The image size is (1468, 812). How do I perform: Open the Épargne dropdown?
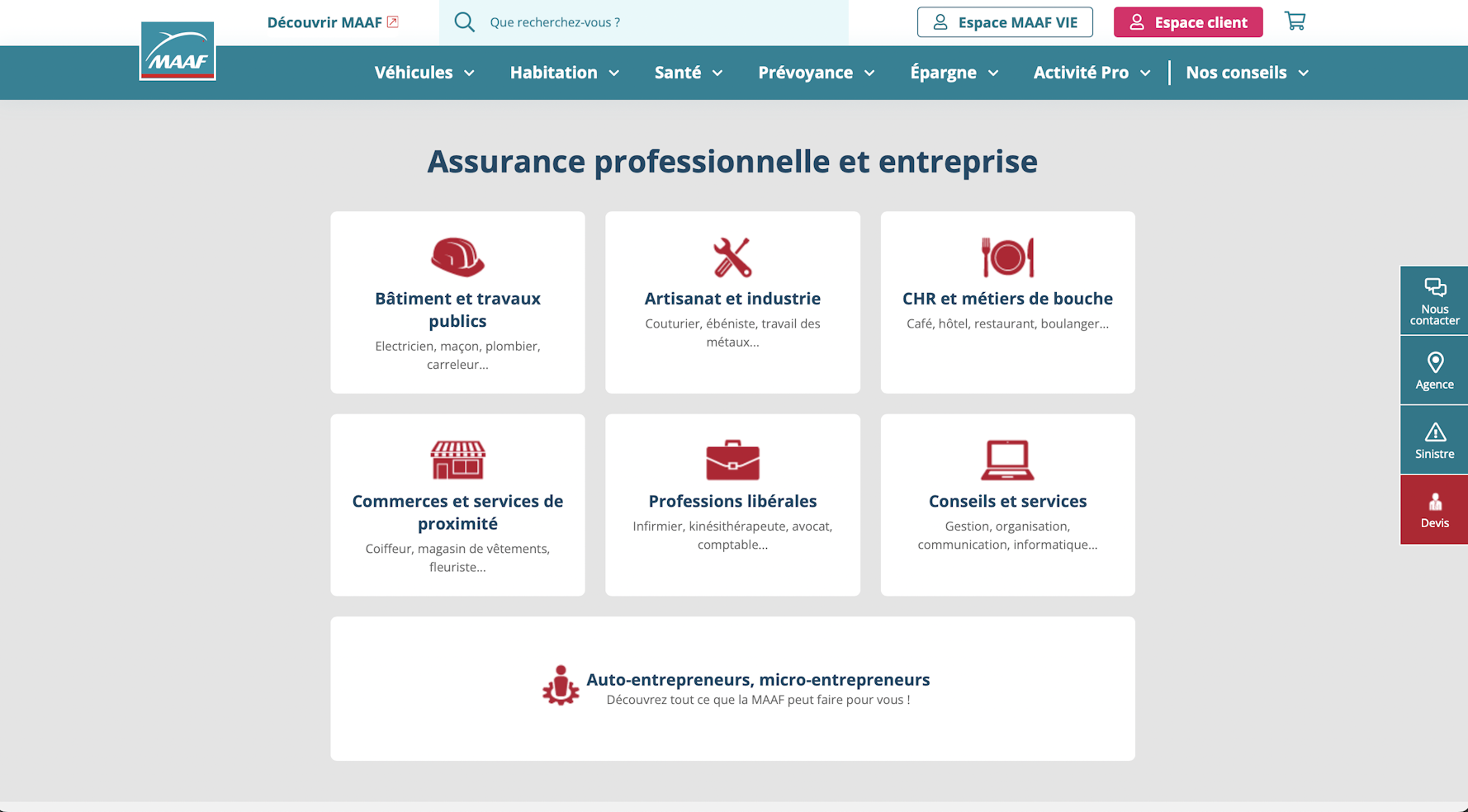954,73
